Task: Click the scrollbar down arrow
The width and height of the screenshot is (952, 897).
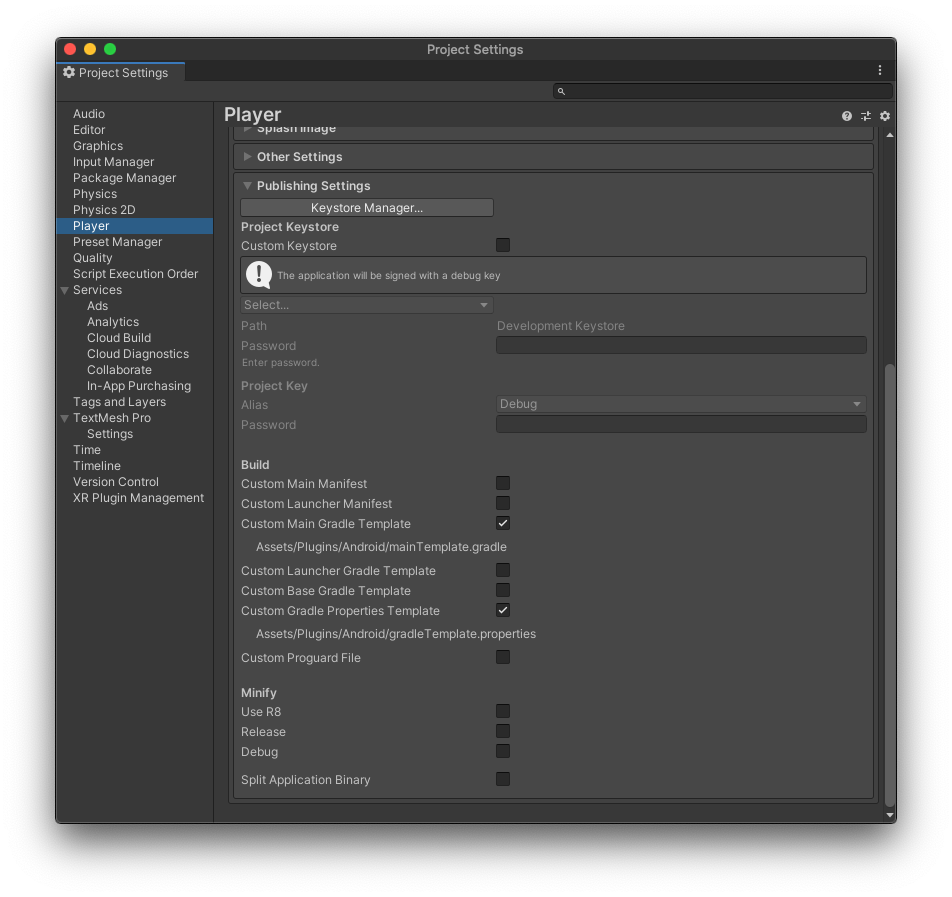Action: click(890, 815)
